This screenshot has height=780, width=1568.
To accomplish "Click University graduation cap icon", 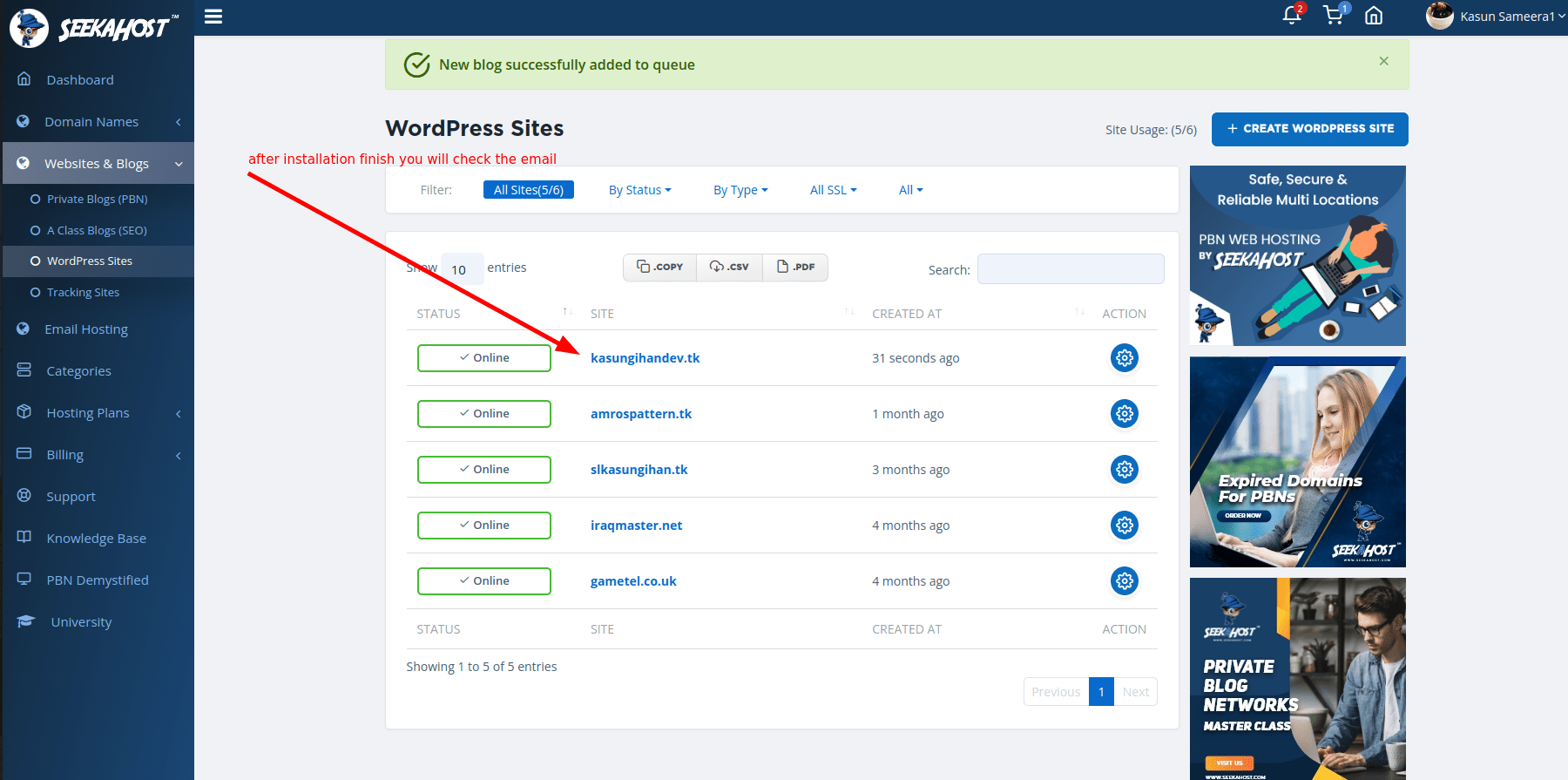I will coord(26,621).
